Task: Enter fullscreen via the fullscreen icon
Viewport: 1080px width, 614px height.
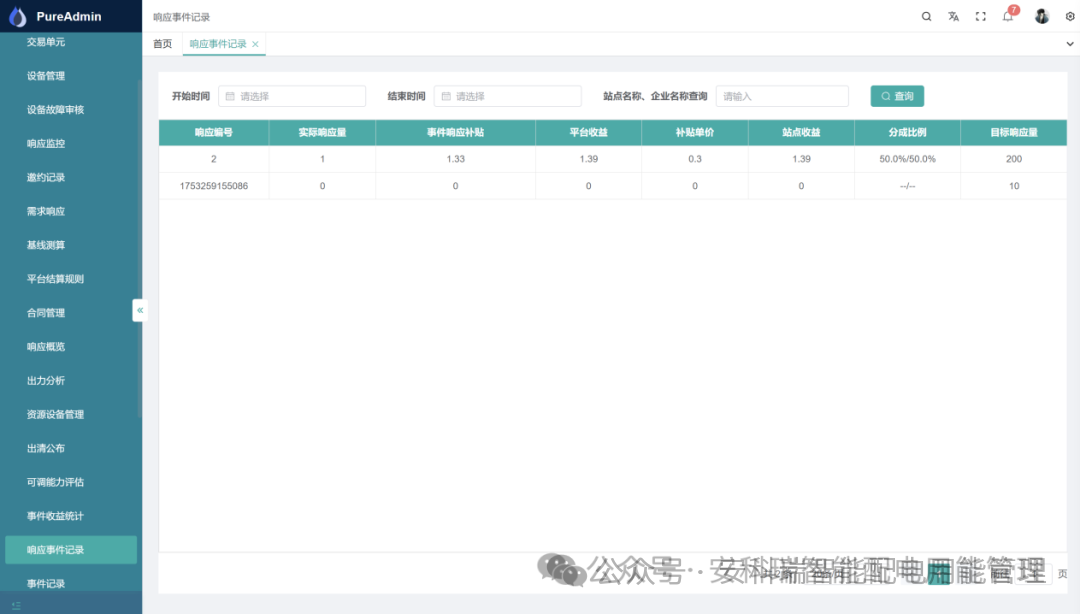Action: [980, 16]
